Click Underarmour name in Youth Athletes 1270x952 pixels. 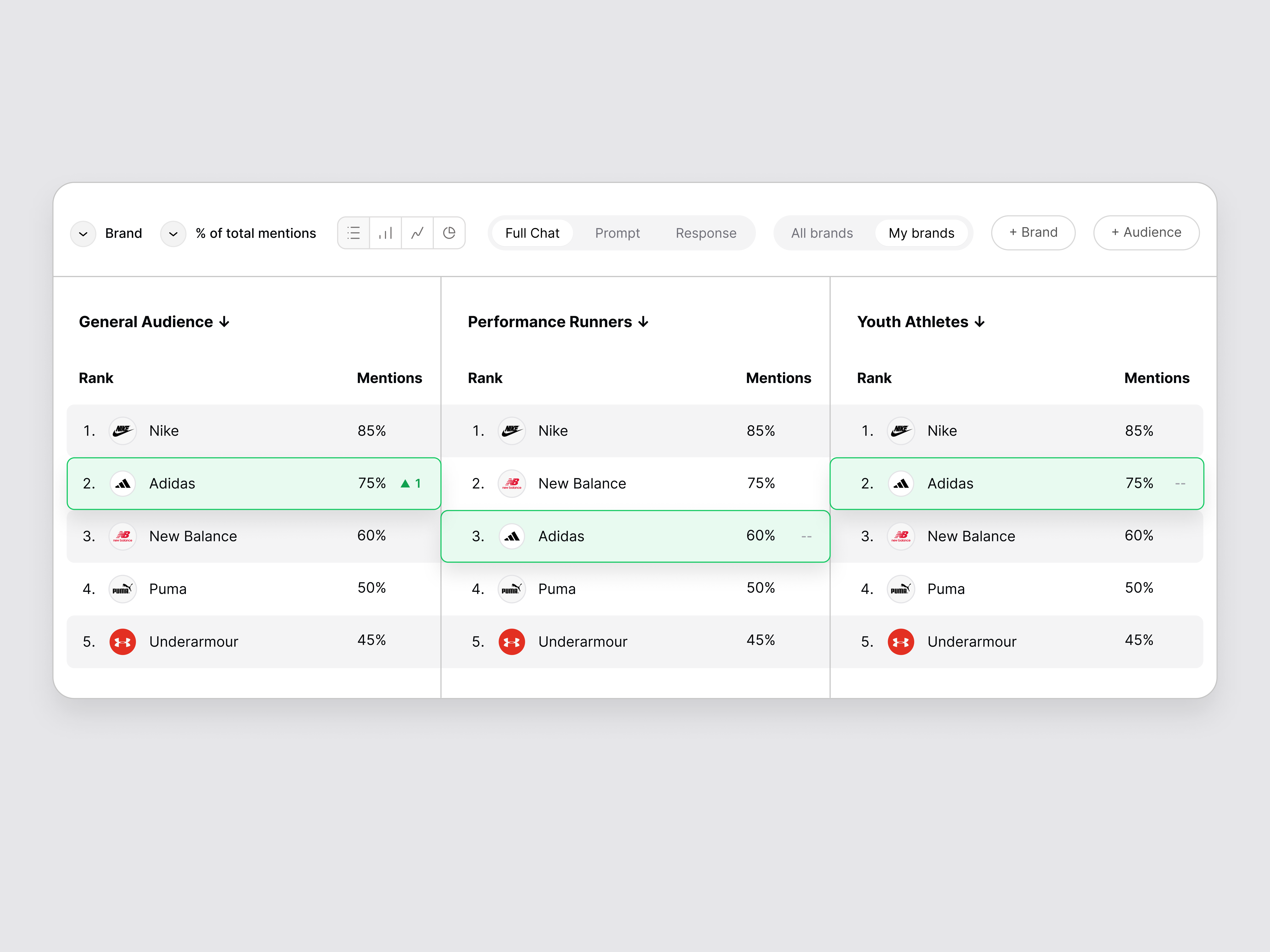click(972, 641)
